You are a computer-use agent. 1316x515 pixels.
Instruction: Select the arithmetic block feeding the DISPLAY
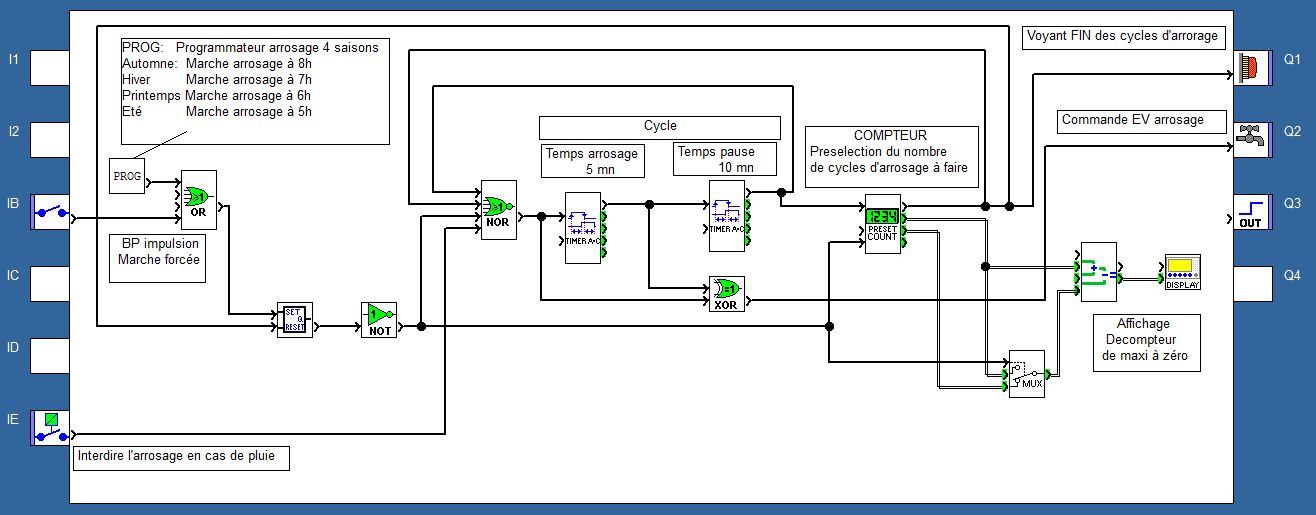1098,272
